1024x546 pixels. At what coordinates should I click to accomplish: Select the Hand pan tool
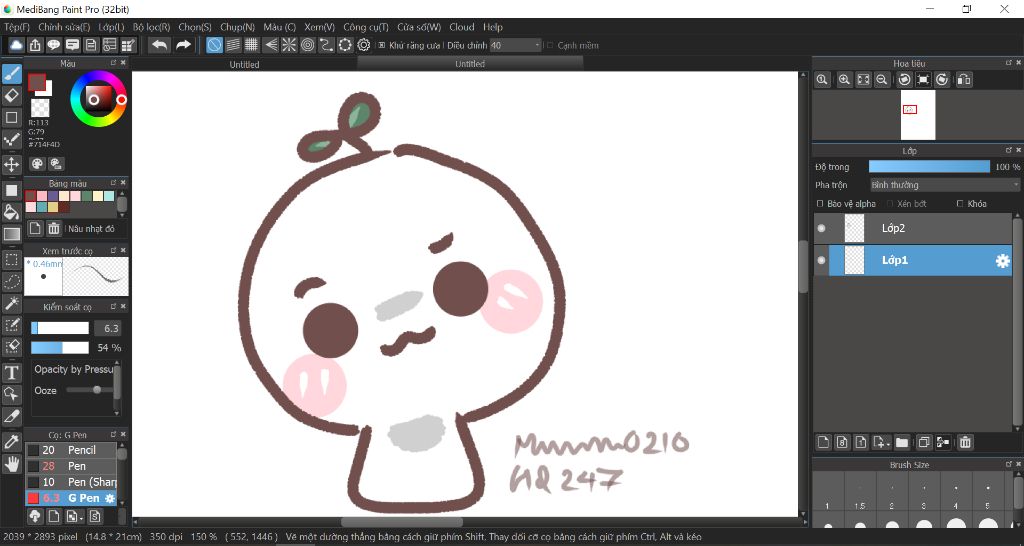tap(12, 464)
